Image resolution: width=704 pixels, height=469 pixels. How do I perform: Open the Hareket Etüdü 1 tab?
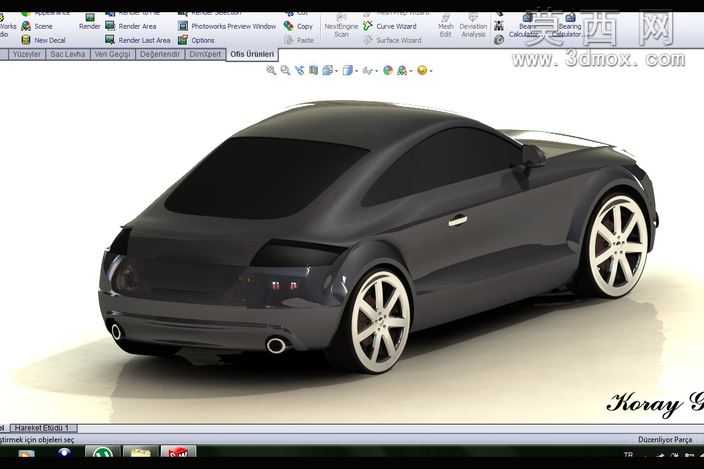click(x=43, y=428)
